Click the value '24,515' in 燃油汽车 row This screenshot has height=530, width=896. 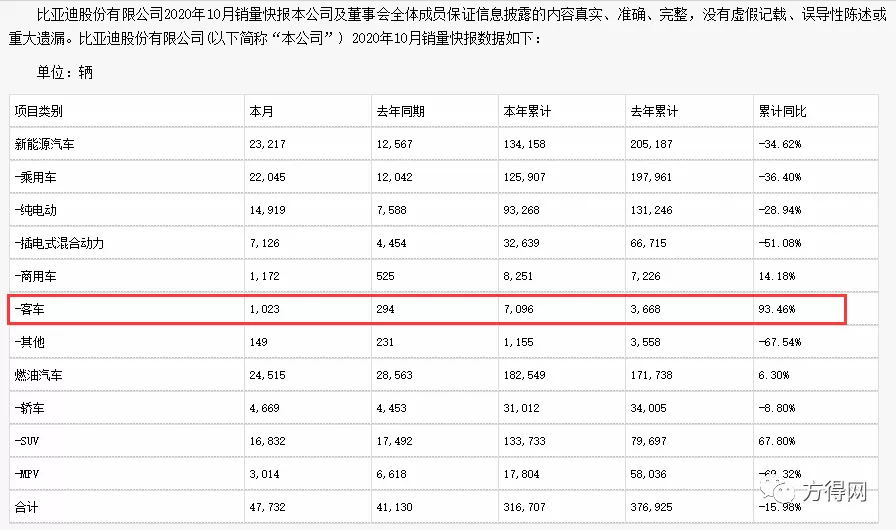pos(267,375)
